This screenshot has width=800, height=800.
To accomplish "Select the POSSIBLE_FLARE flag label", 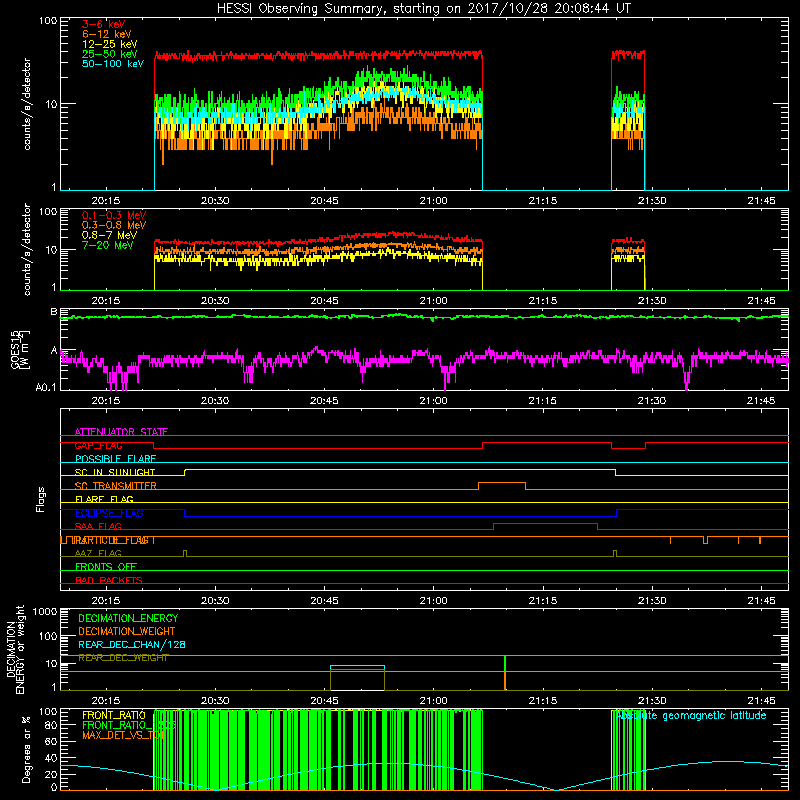I will [x=115, y=459].
